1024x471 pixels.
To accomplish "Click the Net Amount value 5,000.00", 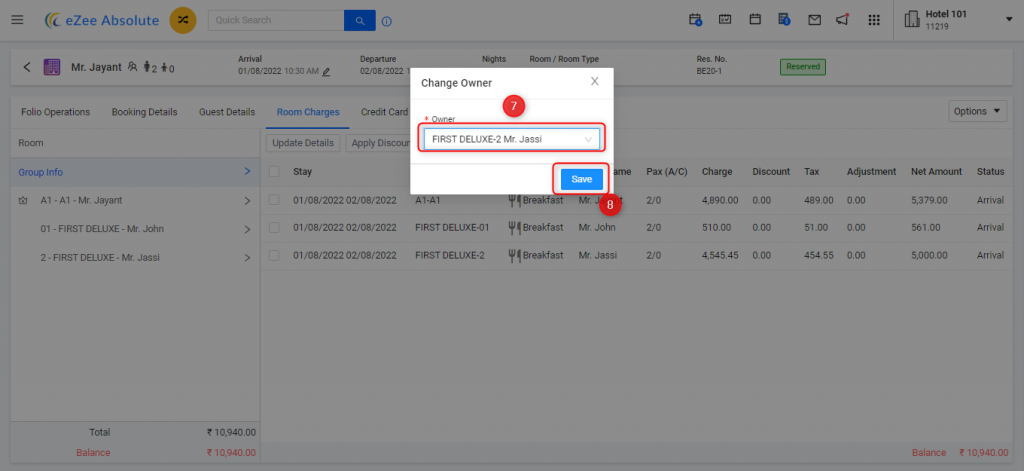I will [928, 255].
